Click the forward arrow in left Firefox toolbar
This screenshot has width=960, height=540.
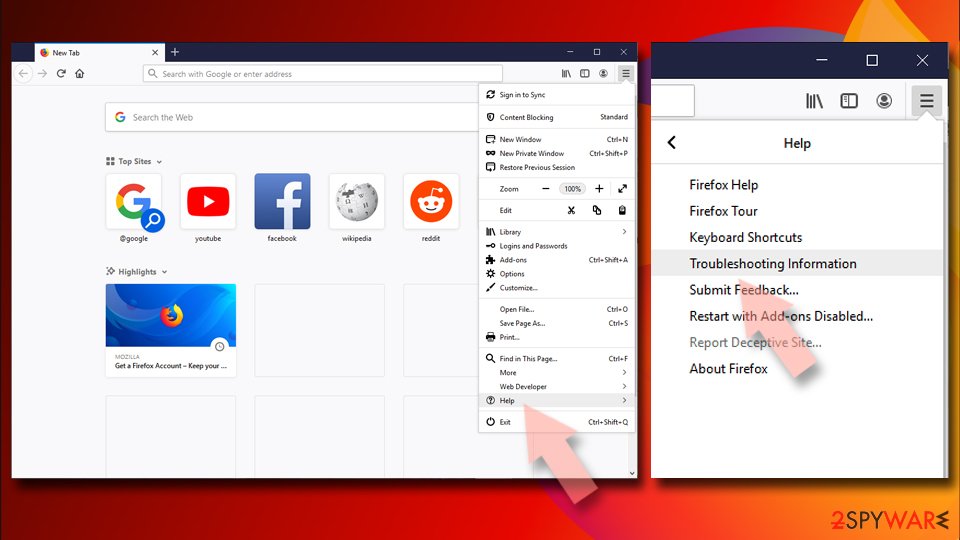[42, 73]
